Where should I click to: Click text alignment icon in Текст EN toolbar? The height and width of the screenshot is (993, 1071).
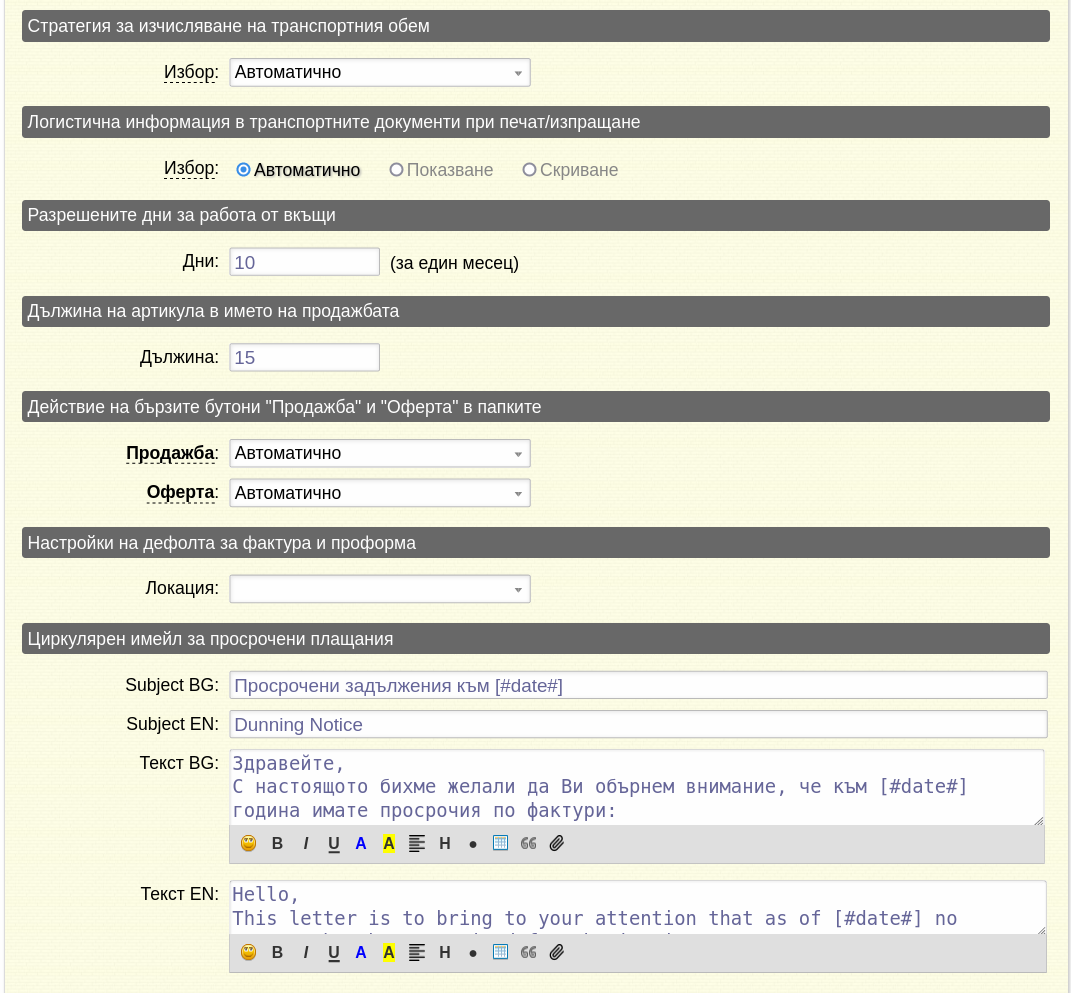click(417, 952)
